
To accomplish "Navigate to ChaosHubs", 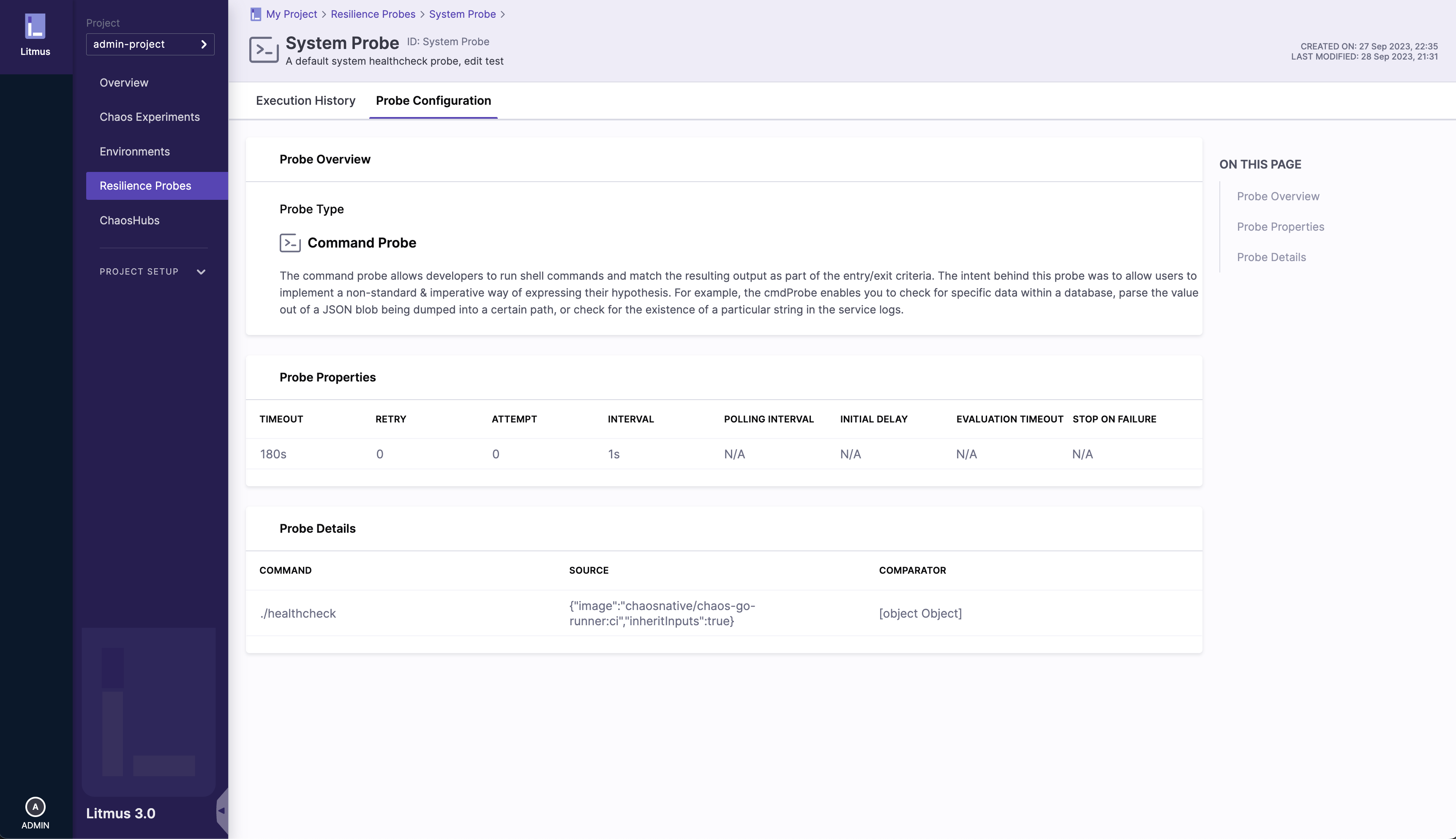I will [130, 221].
